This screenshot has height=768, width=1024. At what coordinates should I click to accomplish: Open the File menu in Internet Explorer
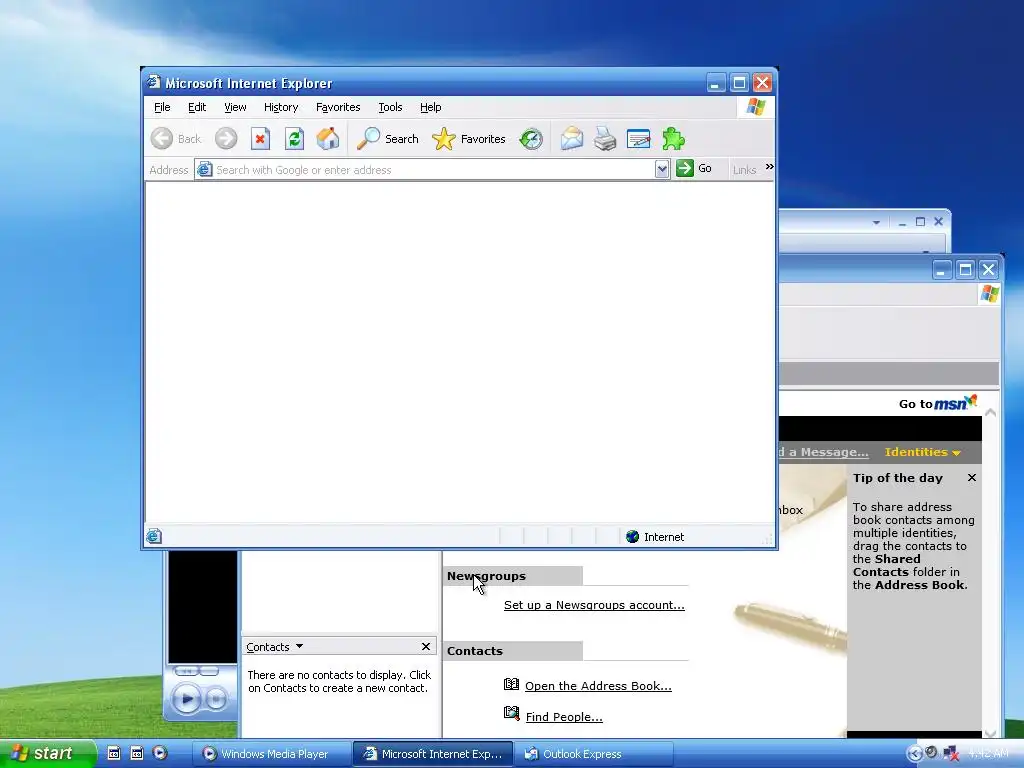click(x=162, y=107)
